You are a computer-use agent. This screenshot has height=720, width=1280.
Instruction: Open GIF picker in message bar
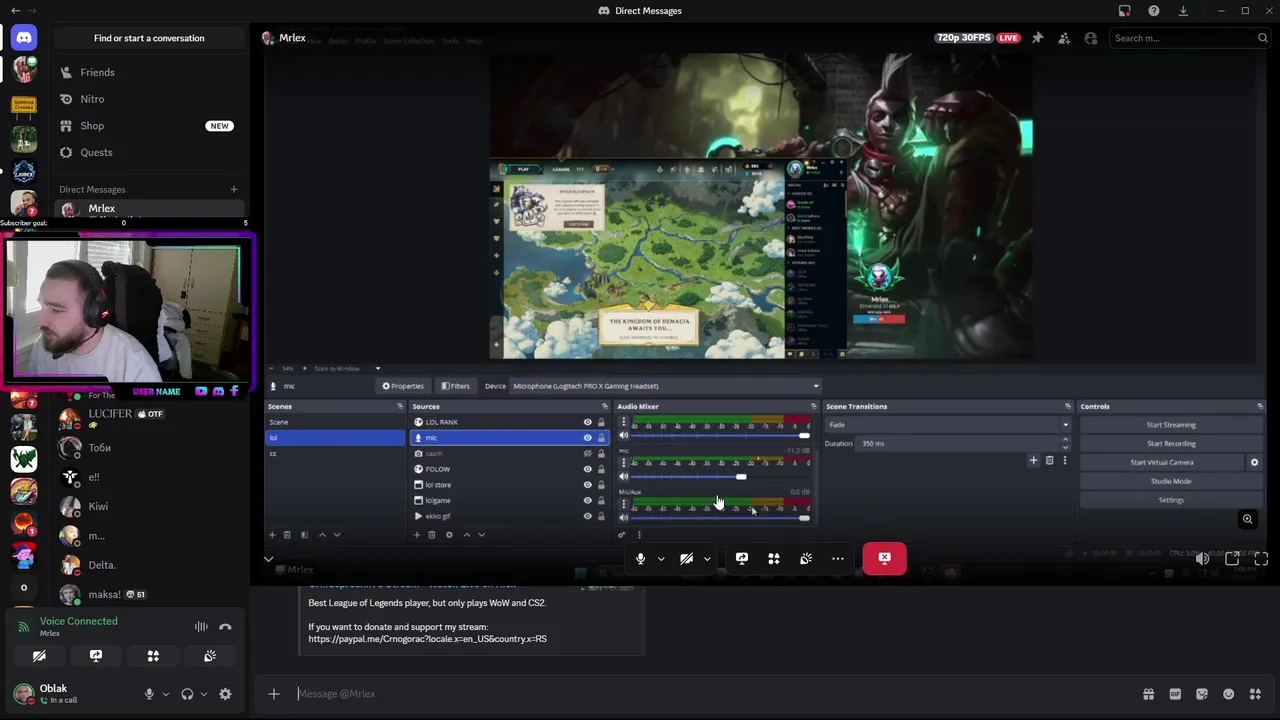tap(1175, 694)
